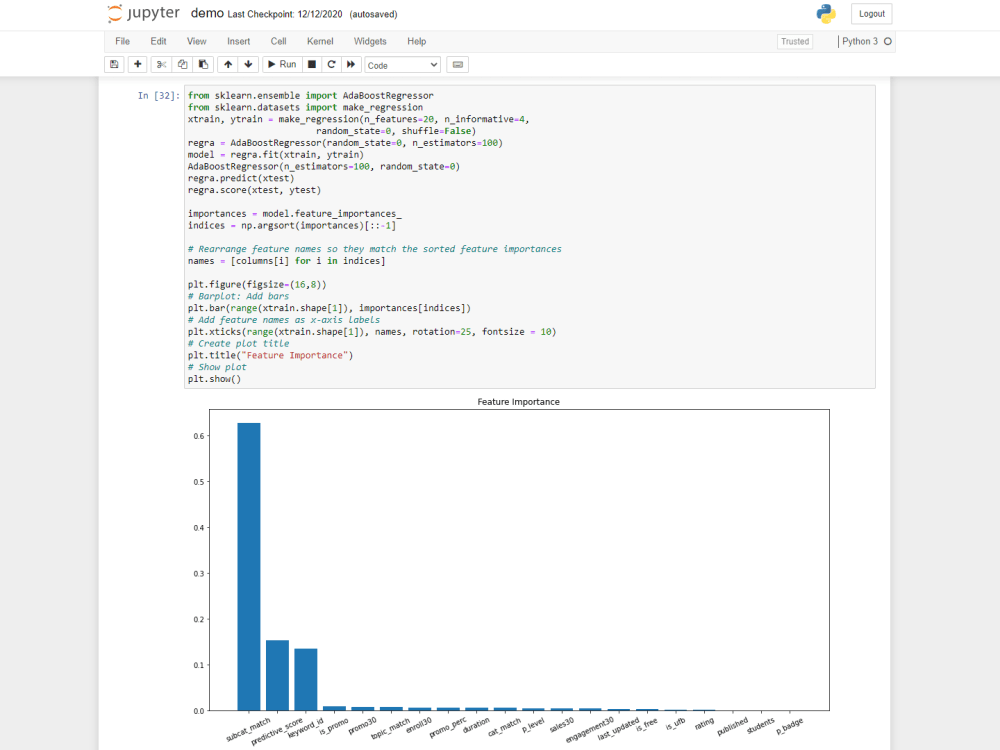Click the Trusted notebook indicator
This screenshot has height=750, width=1000.
tap(795, 41)
